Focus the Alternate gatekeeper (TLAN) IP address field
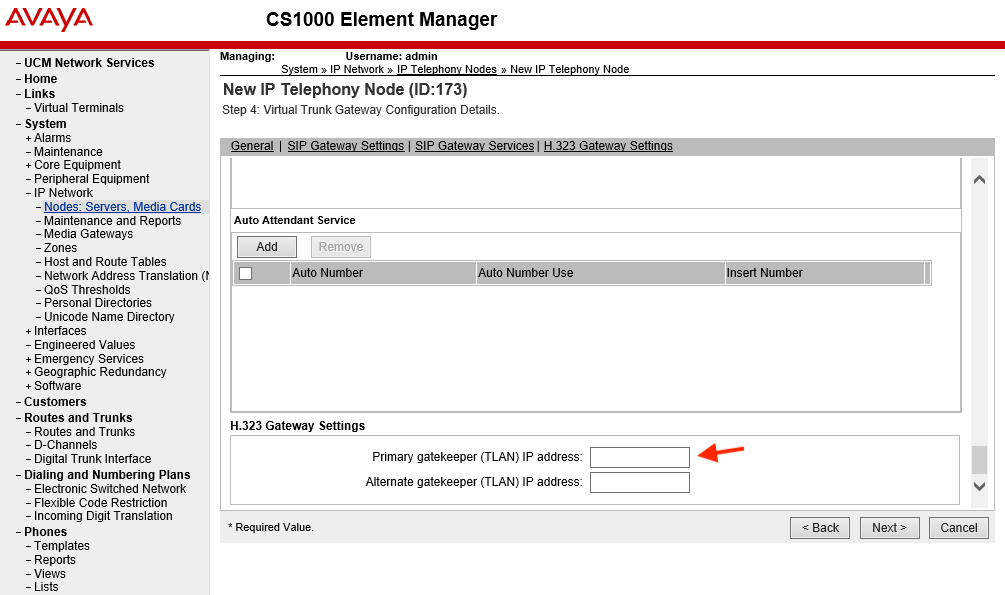This screenshot has height=595, width=1005. pos(640,482)
